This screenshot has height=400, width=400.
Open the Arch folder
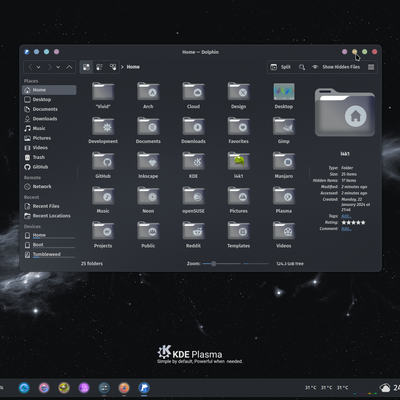click(148, 95)
